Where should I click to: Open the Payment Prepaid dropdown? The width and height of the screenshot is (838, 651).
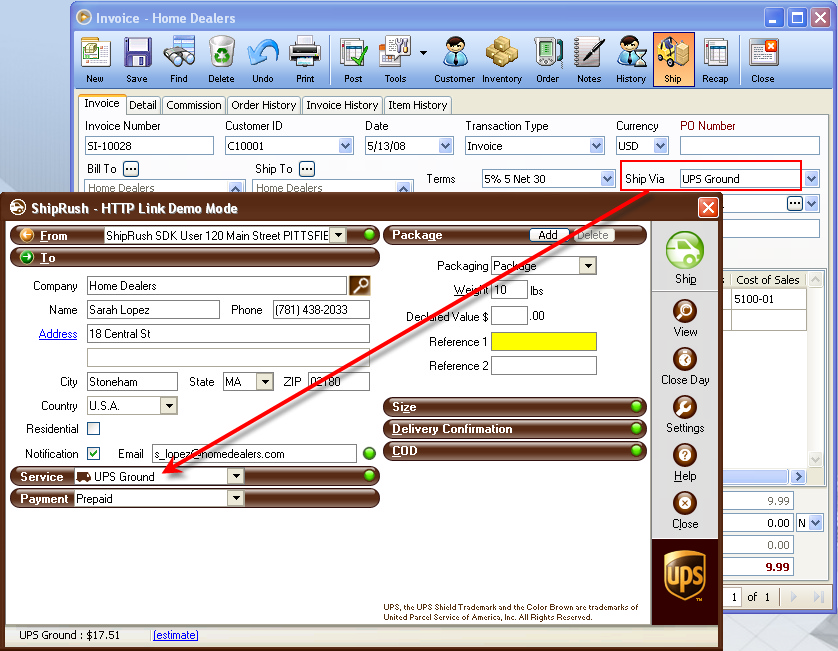point(236,498)
